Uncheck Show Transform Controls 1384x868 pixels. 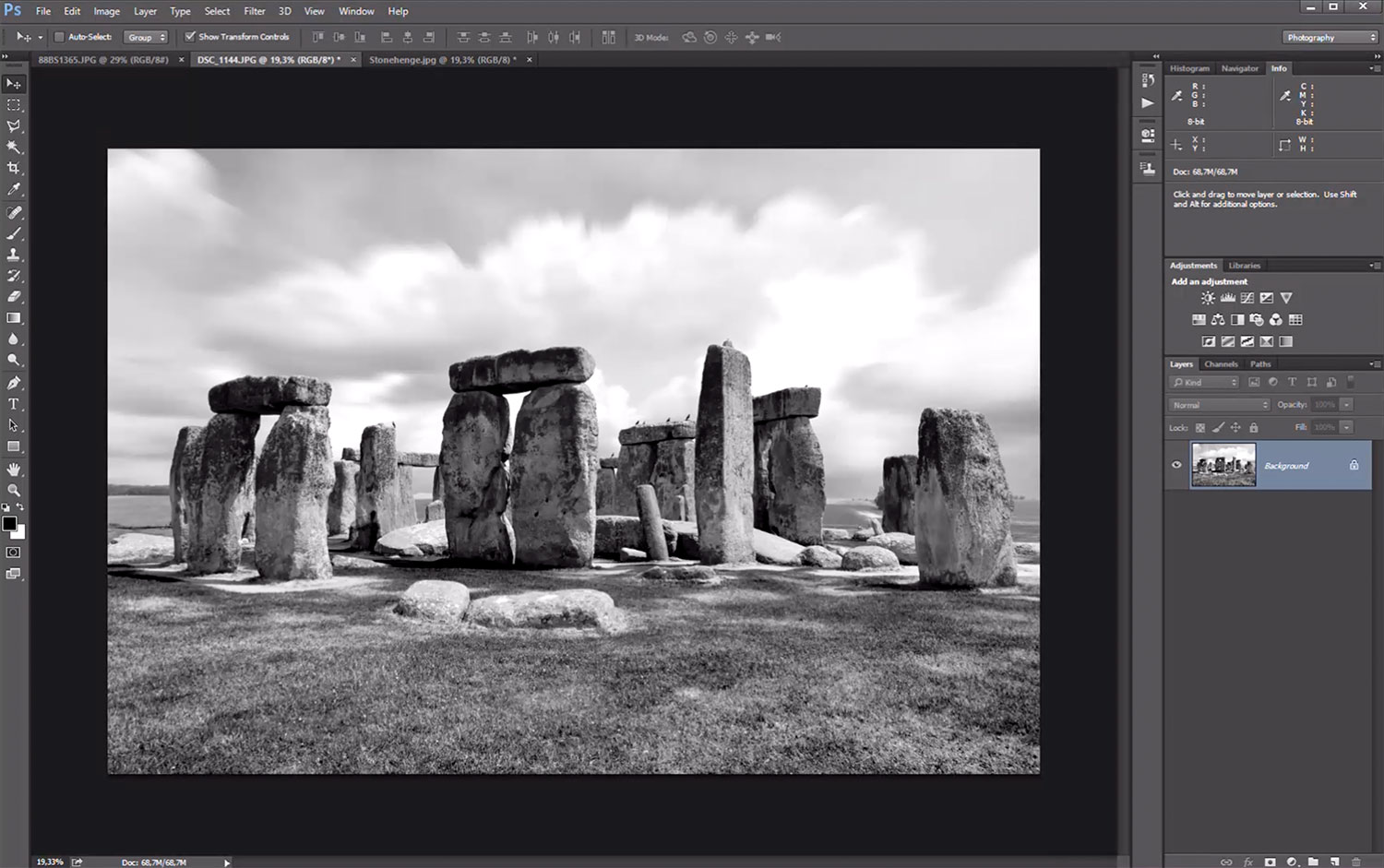pyautogui.click(x=190, y=37)
